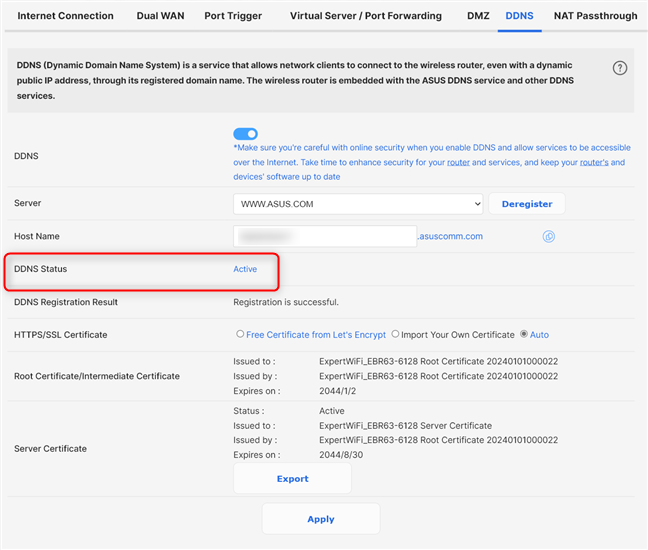Image resolution: width=648 pixels, height=550 pixels.
Task: Expand the WWW.ASUS.COM server dropdown
Action: click(x=357, y=204)
